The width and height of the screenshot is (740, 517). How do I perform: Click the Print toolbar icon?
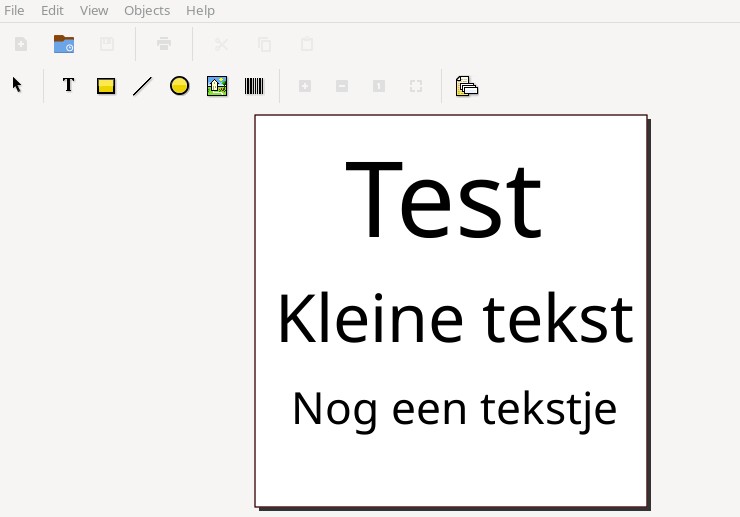coord(164,44)
